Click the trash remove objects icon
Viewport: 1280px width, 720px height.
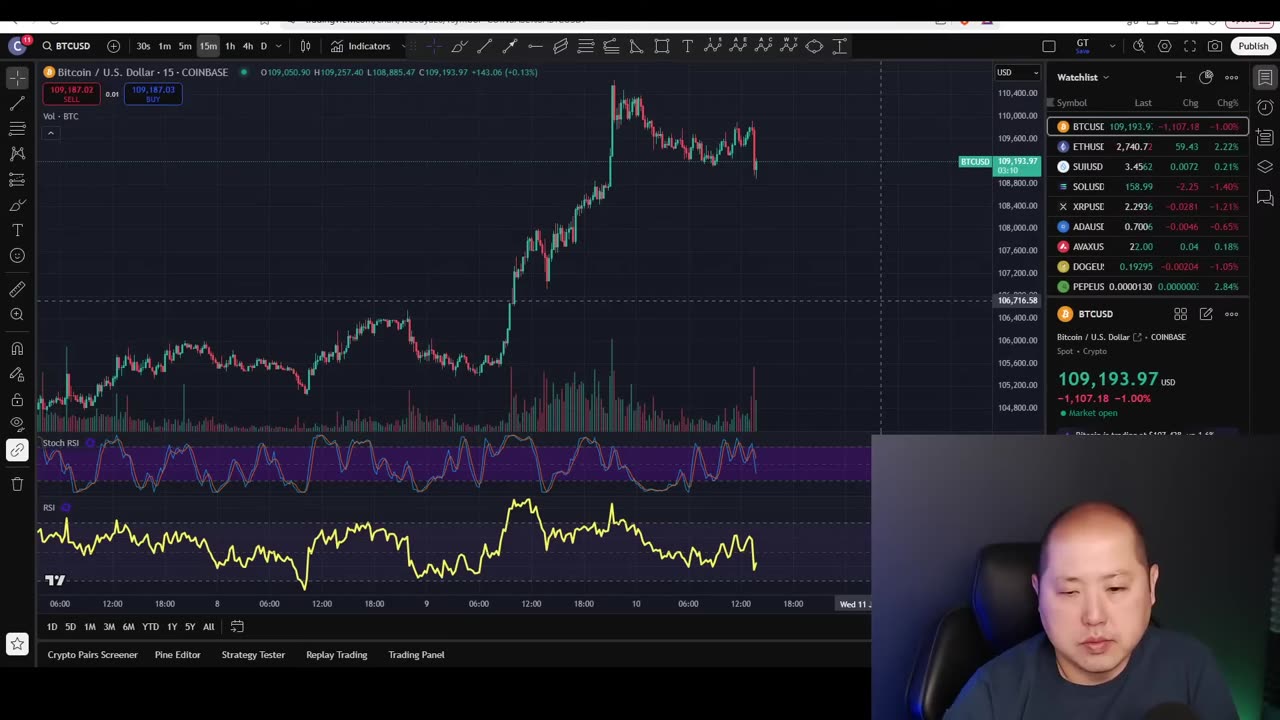pos(17,484)
